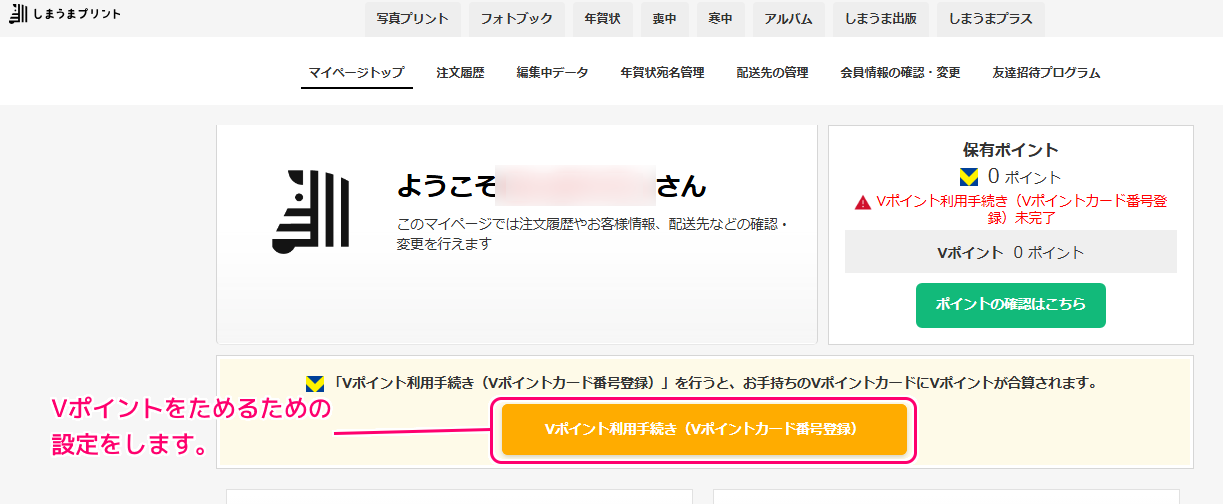Screen dimensions: 1223x504
Task: Go to the 寒中 category
Action: click(720, 19)
